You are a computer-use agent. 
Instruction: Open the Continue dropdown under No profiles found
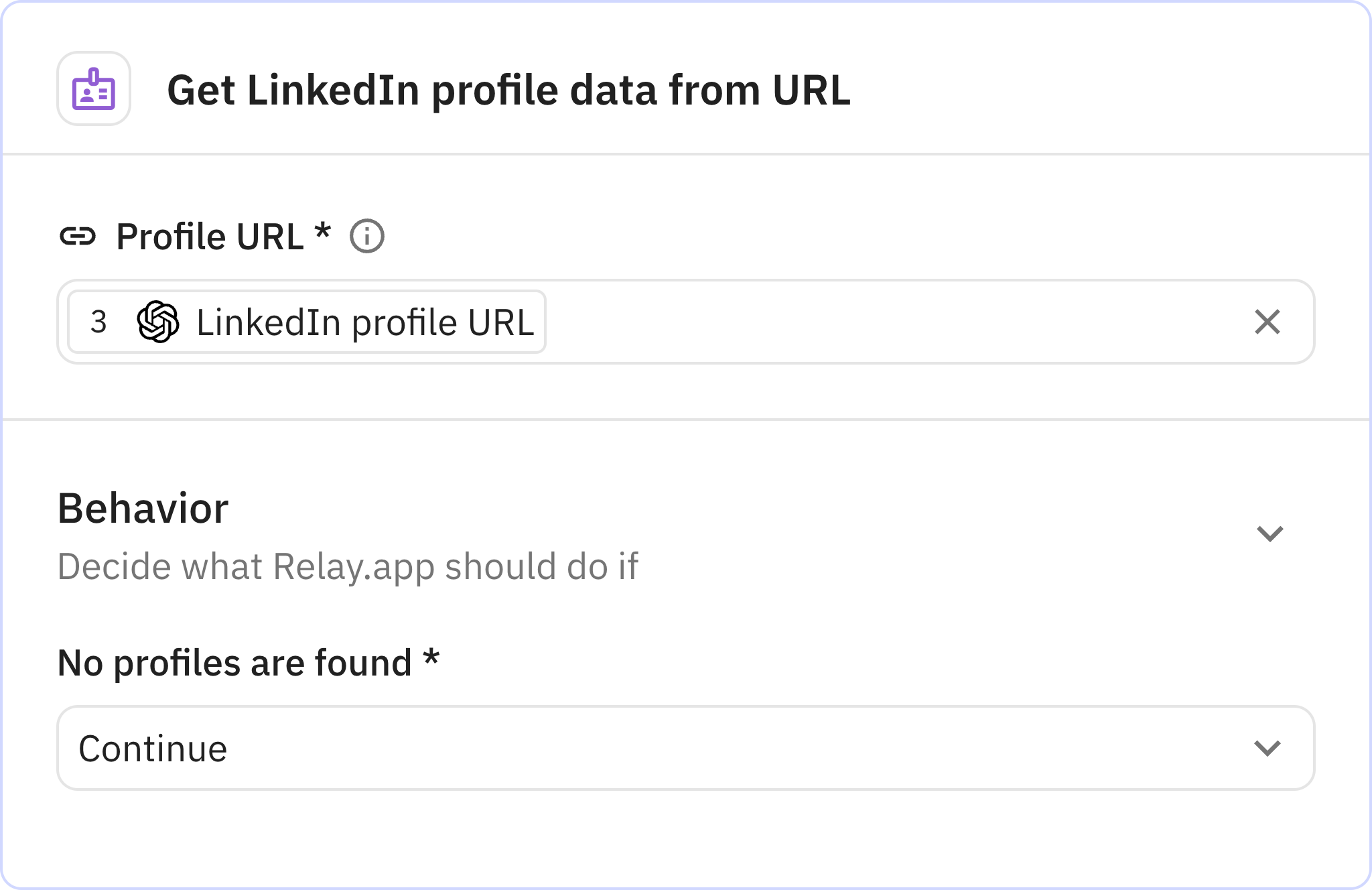[685, 748]
